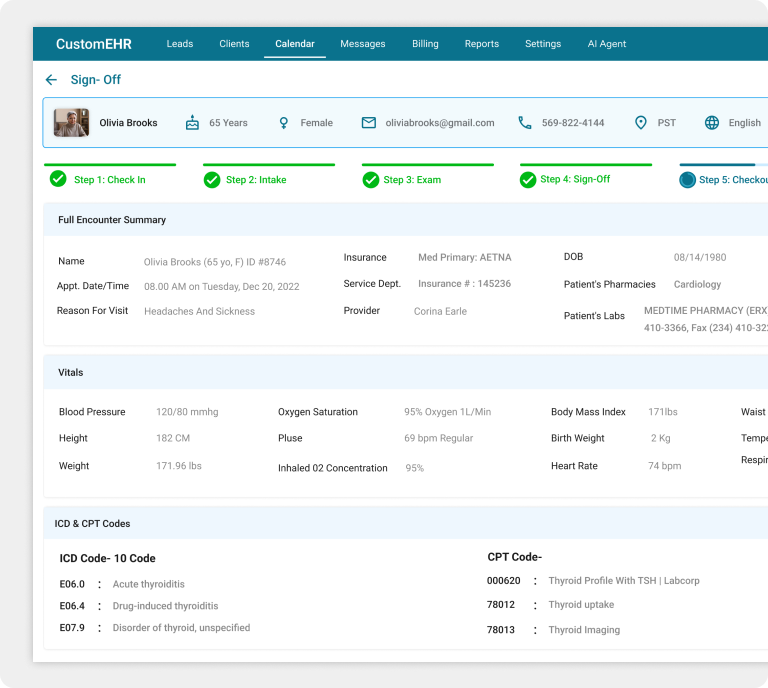Open the Leads menu
The height and width of the screenshot is (688, 768).
[180, 44]
